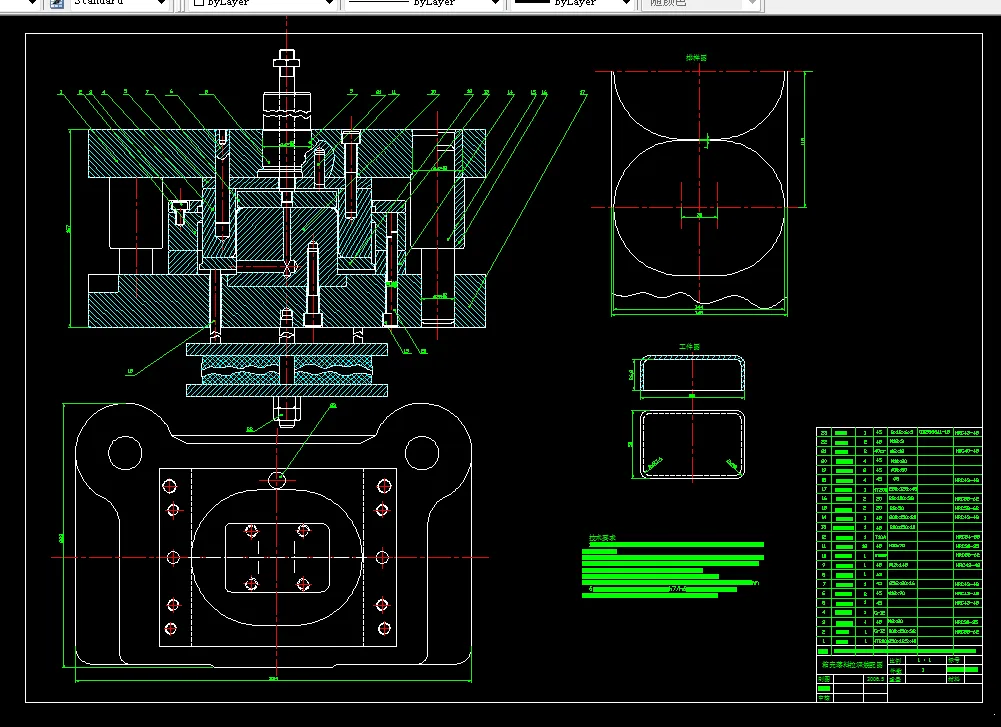
Task: Select the left guide pillar circle in plan view
Action: click(125, 453)
